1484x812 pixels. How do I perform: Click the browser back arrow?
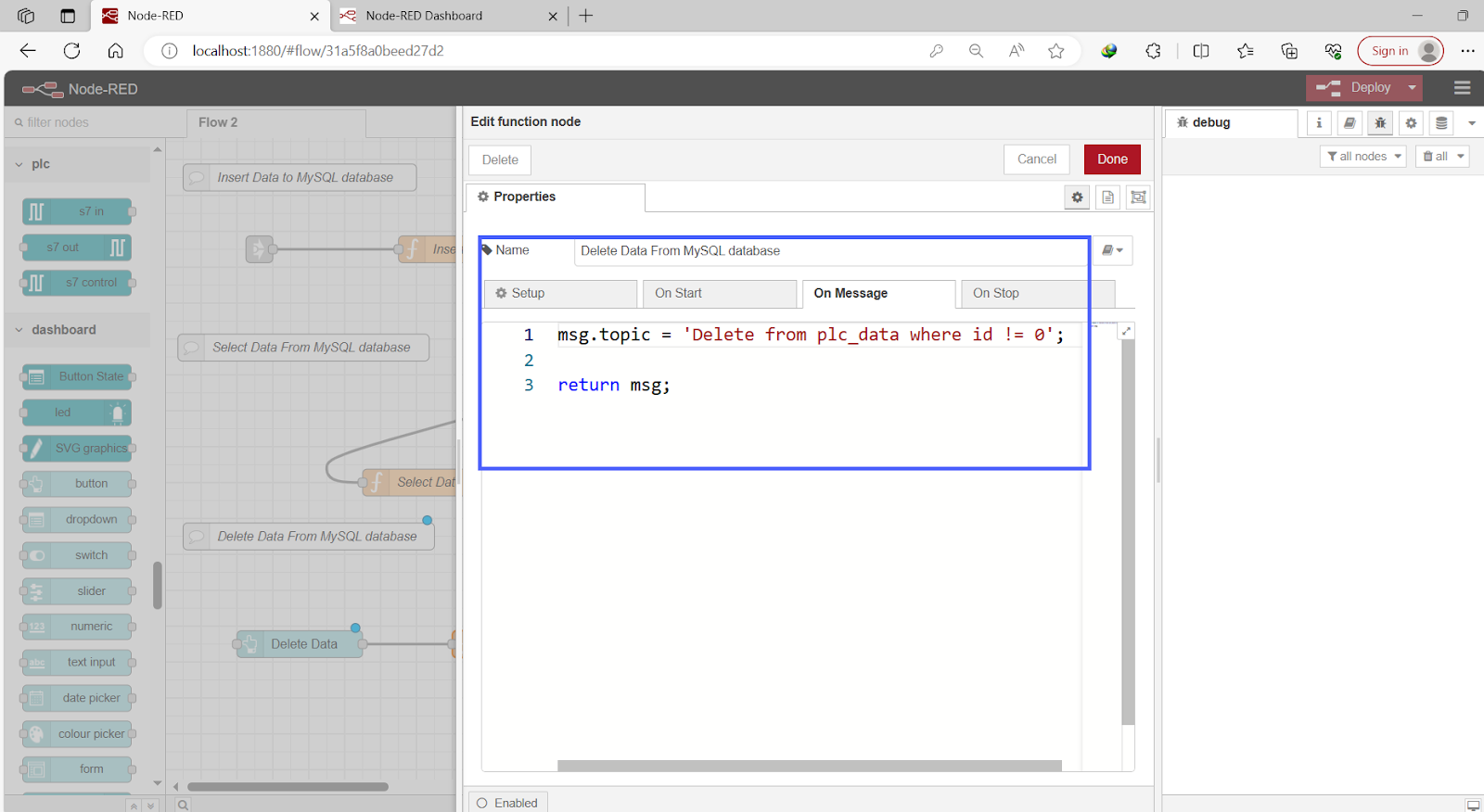[x=28, y=51]
